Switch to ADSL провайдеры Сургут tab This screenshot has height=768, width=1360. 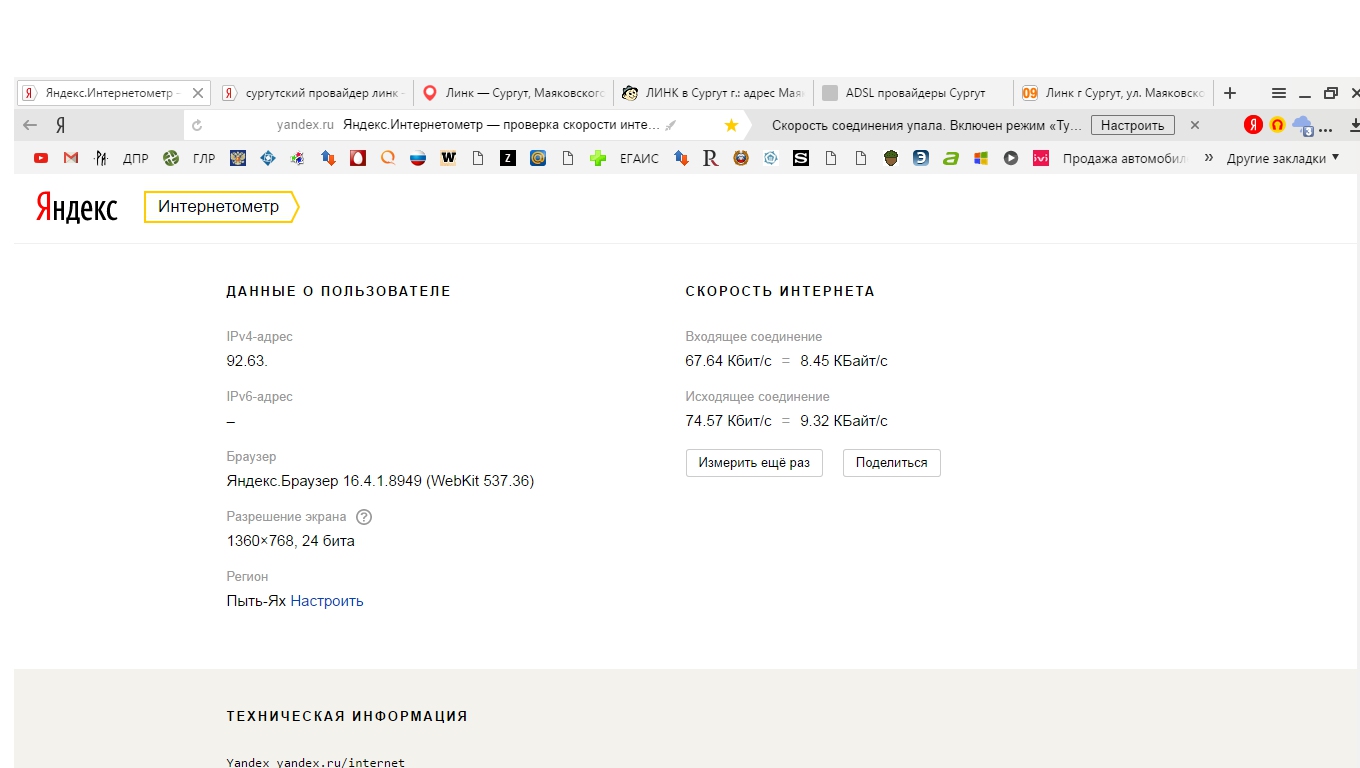(x=914, y=93)
